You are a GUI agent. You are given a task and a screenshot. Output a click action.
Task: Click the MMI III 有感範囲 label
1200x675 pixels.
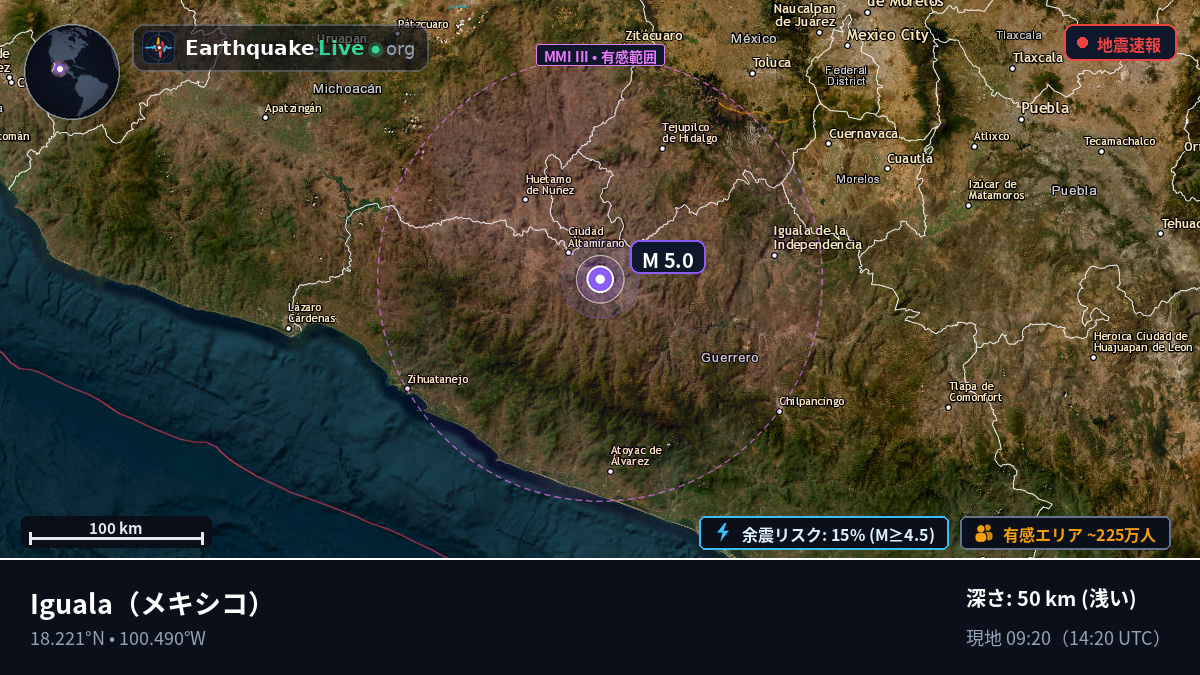pyautogui.click(x=600, y=56)
